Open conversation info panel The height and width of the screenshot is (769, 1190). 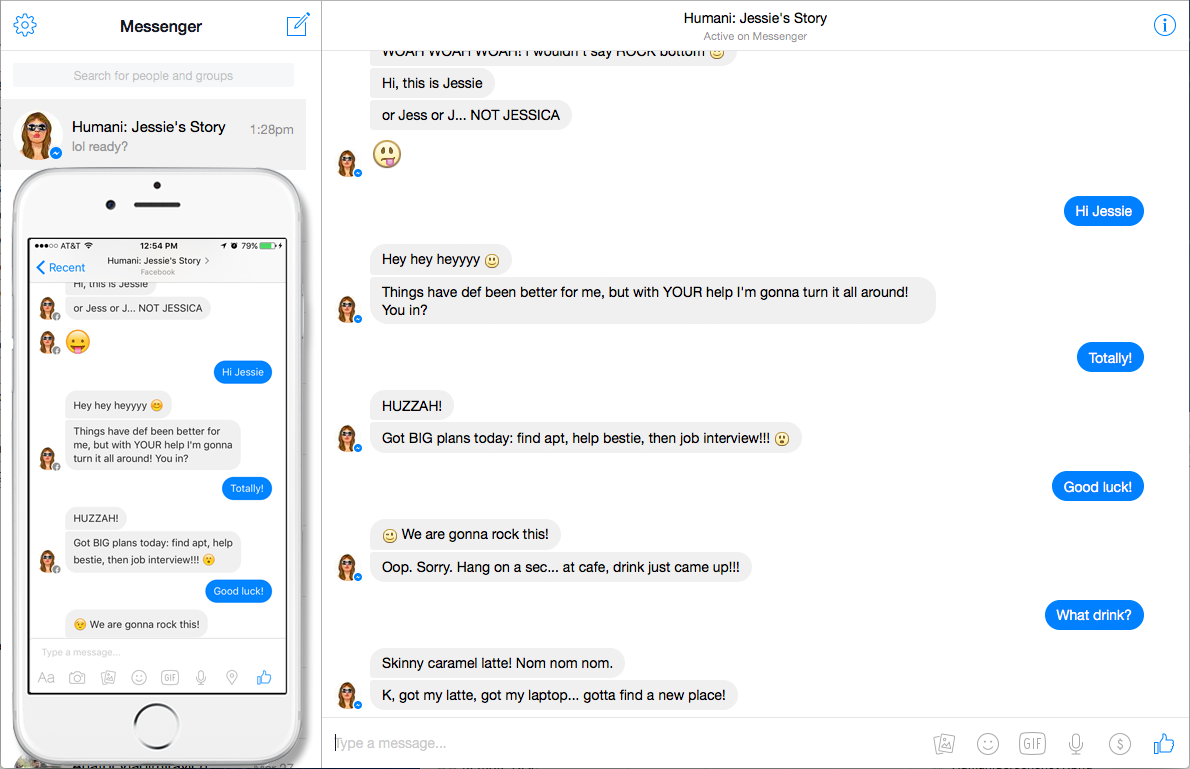coord(1164,25)
